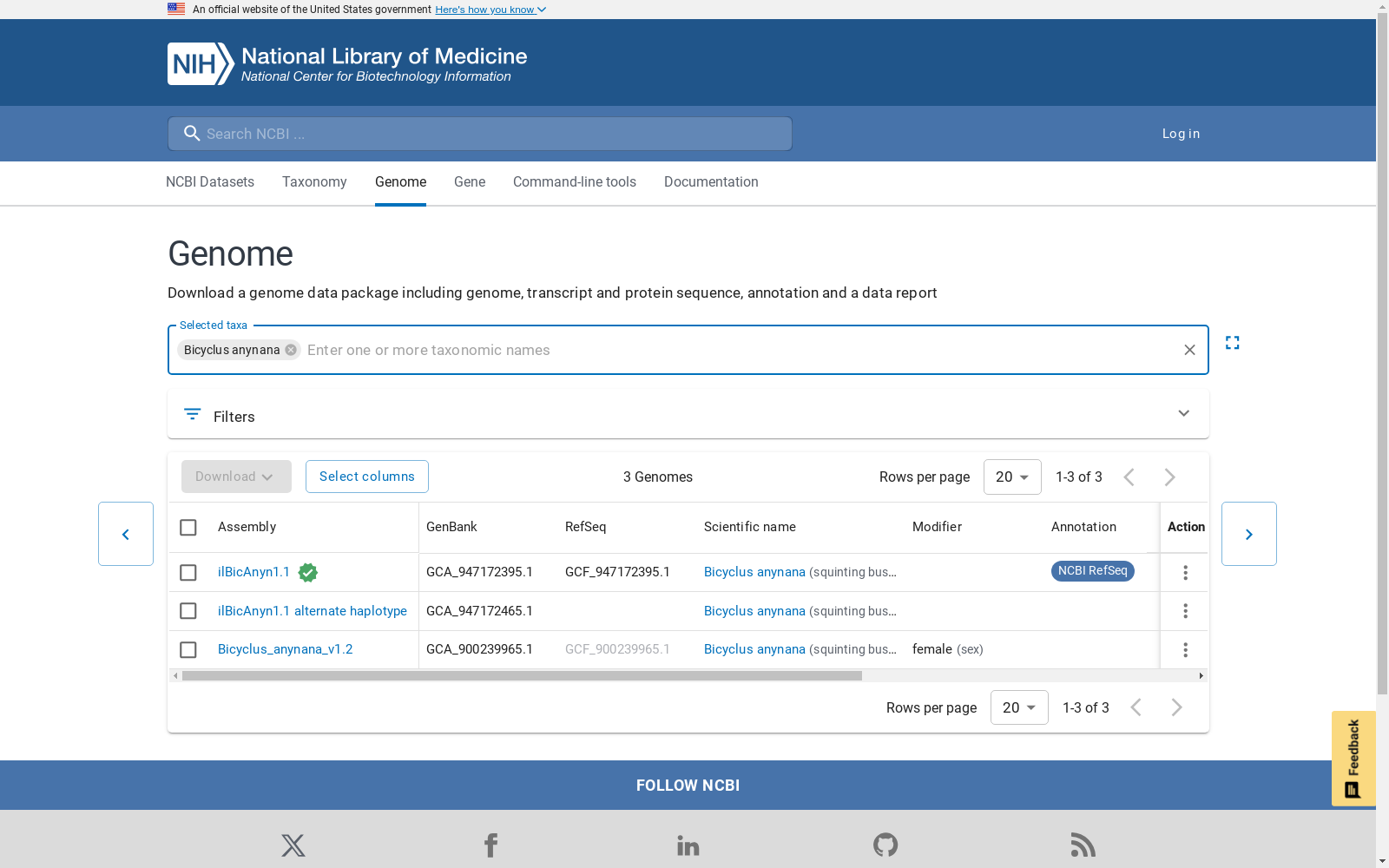1389x868 pixels.
Task: Click the greyed GCF_900239965.1 RefSeq cell
Action: [617, 649]
